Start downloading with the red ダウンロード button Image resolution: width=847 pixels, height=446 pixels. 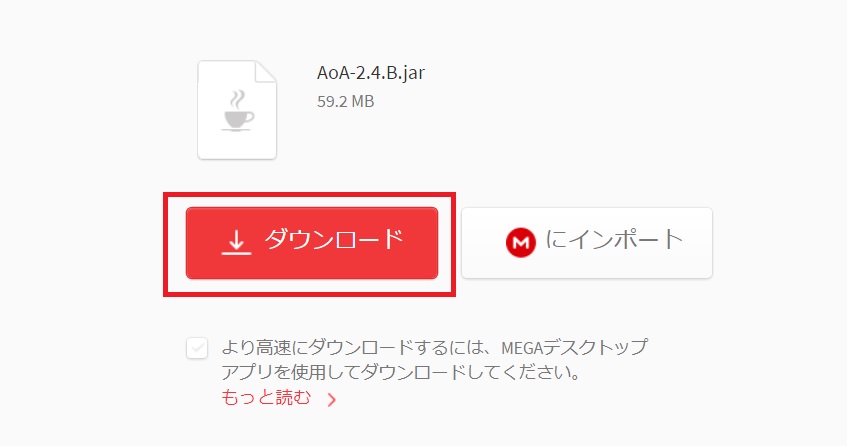[x=312, y=243]
